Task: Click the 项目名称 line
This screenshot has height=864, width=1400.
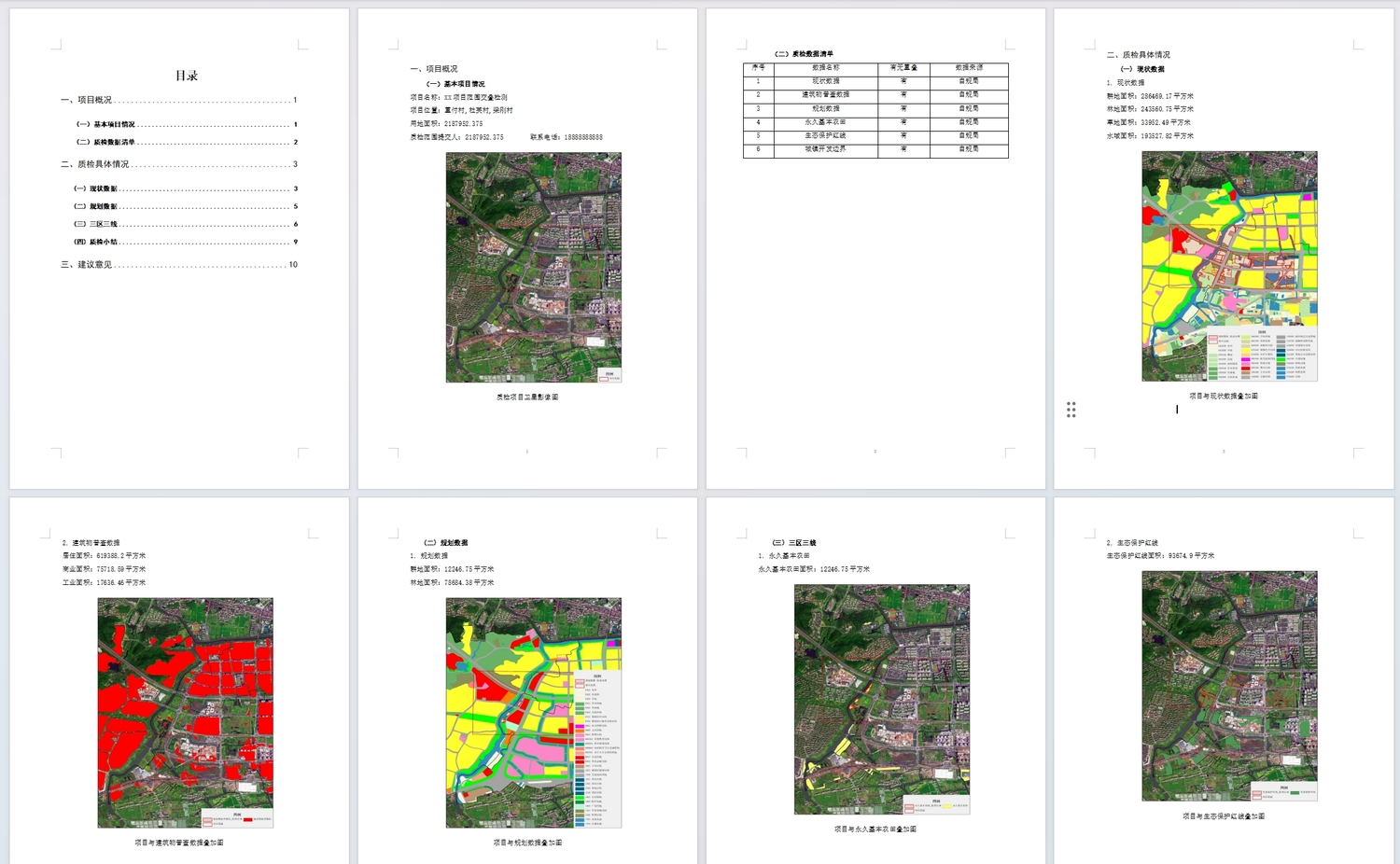Action: pos(458,97)
